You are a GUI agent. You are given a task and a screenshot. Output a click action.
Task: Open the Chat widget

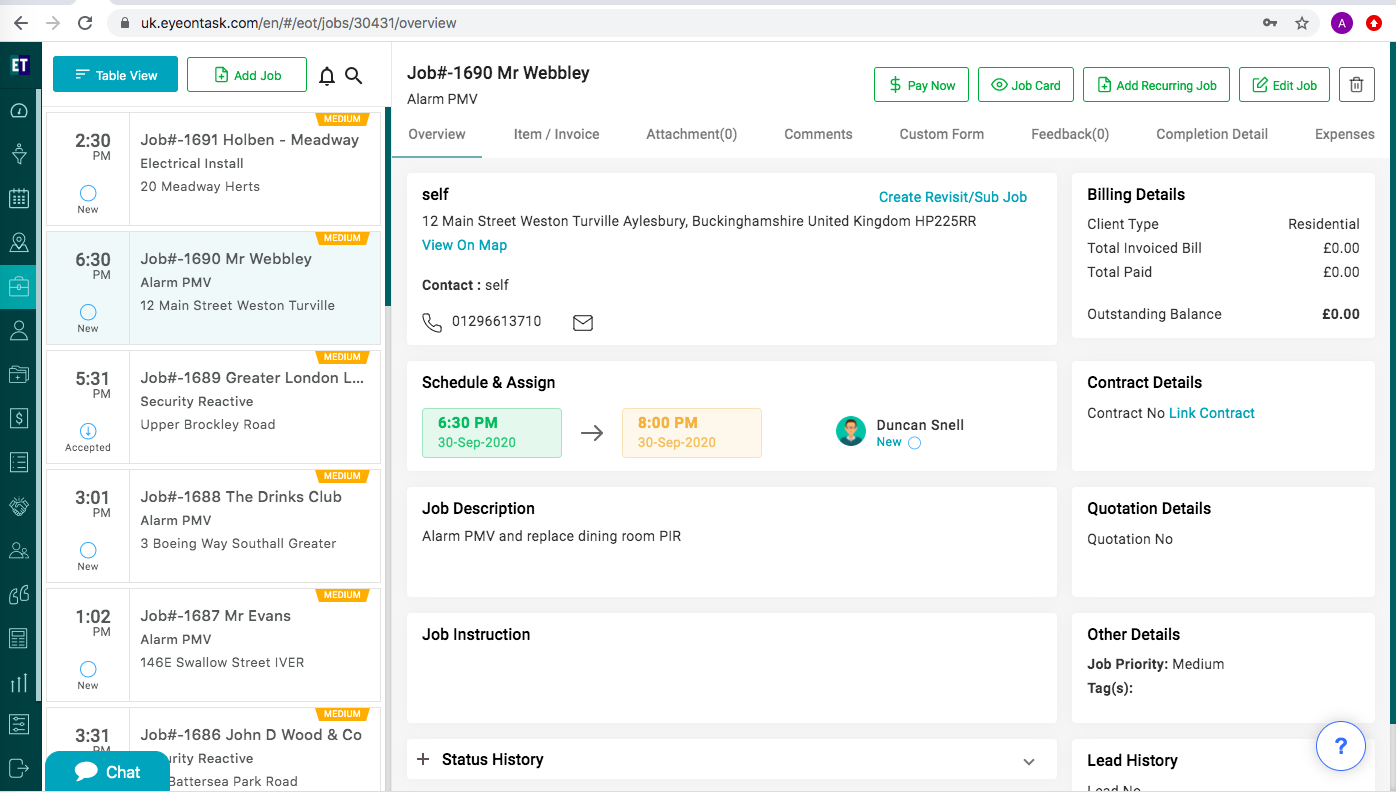pyautogui.click(x=108, y=772)
